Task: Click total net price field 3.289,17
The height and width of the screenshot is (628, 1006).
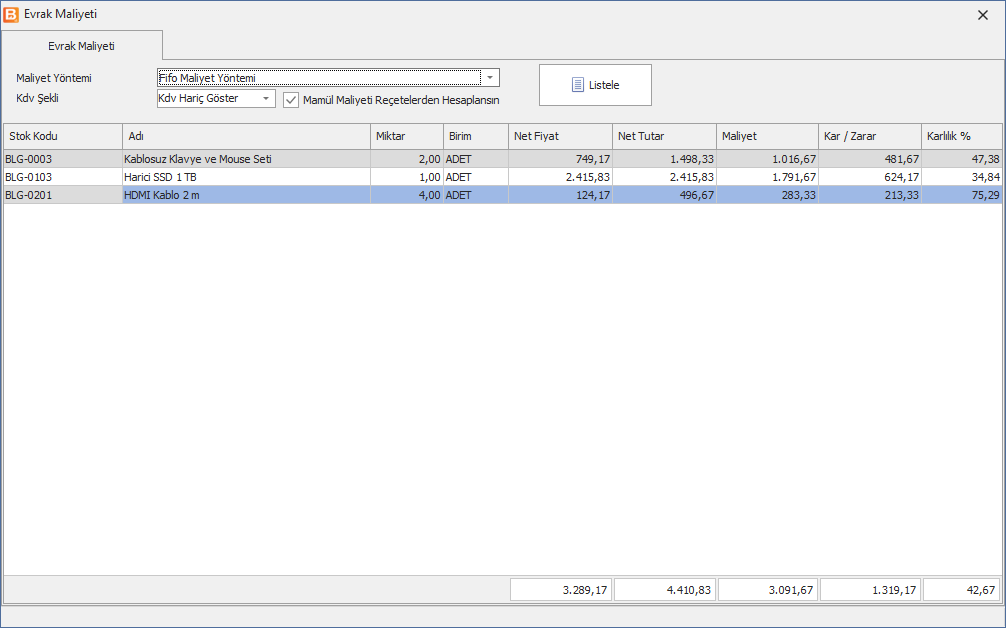Action: pos(561,590)
